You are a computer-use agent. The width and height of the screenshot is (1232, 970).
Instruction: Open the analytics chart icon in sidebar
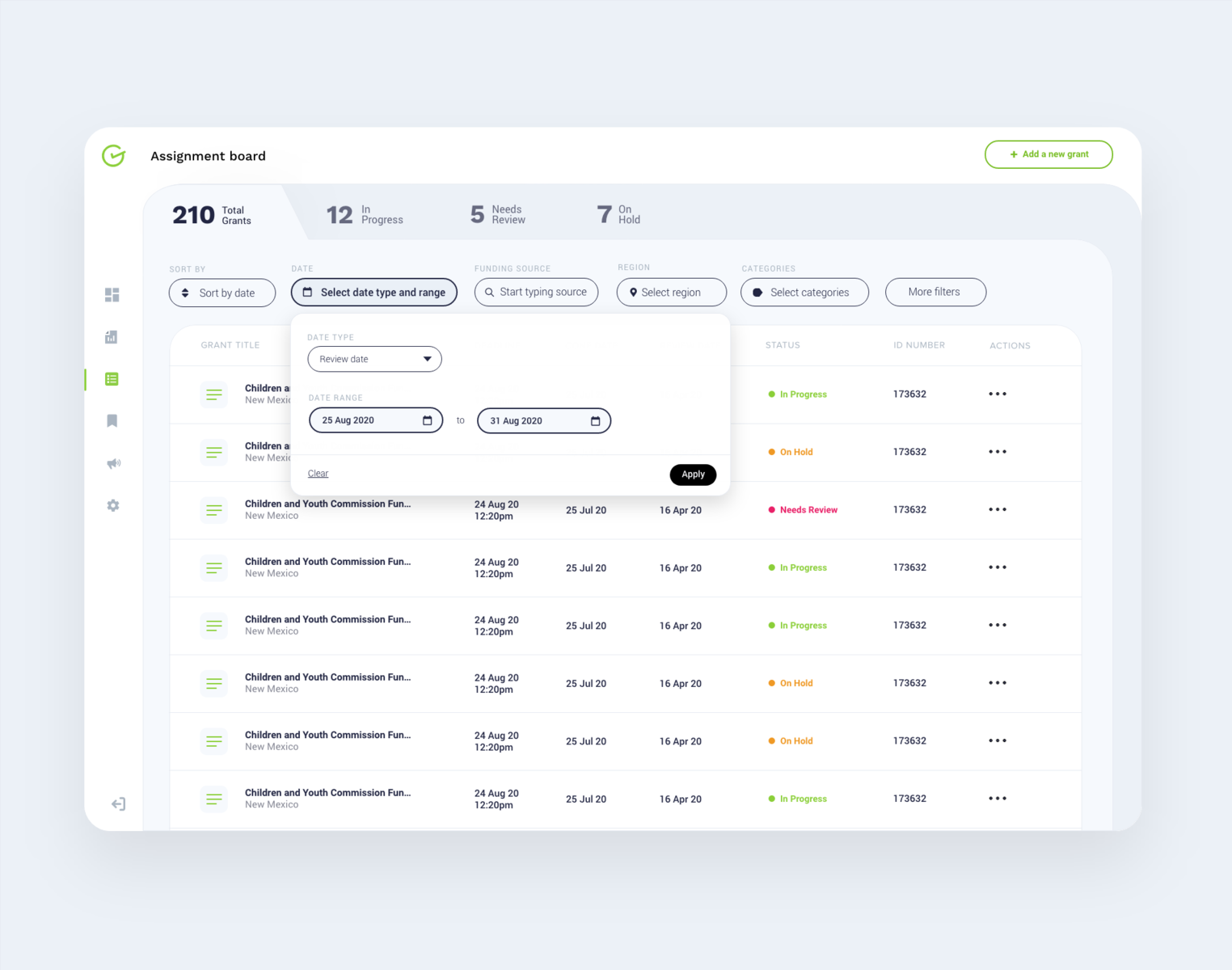click(112, 337)
